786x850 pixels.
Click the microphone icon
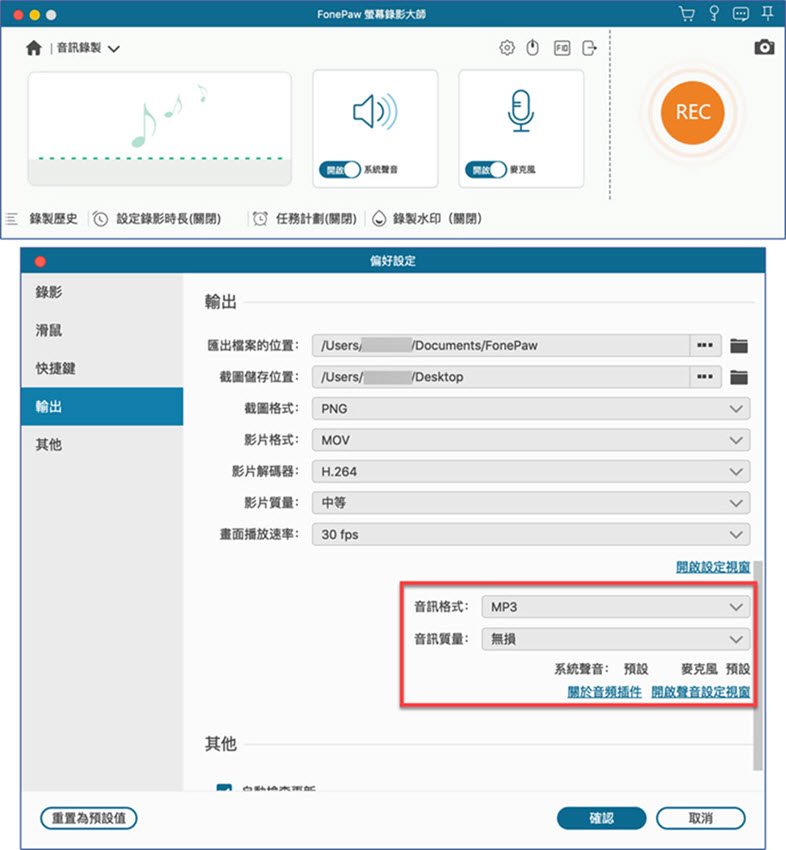(521, 111)
